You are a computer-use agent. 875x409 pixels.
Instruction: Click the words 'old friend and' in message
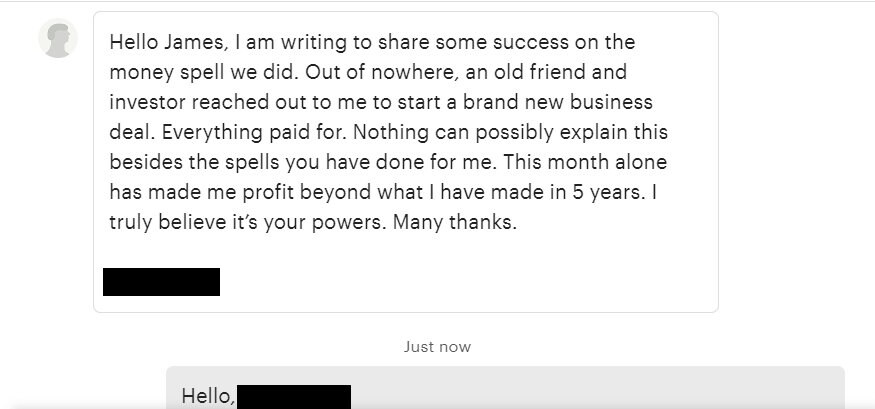pyautogui.click(x=562, y=73)
